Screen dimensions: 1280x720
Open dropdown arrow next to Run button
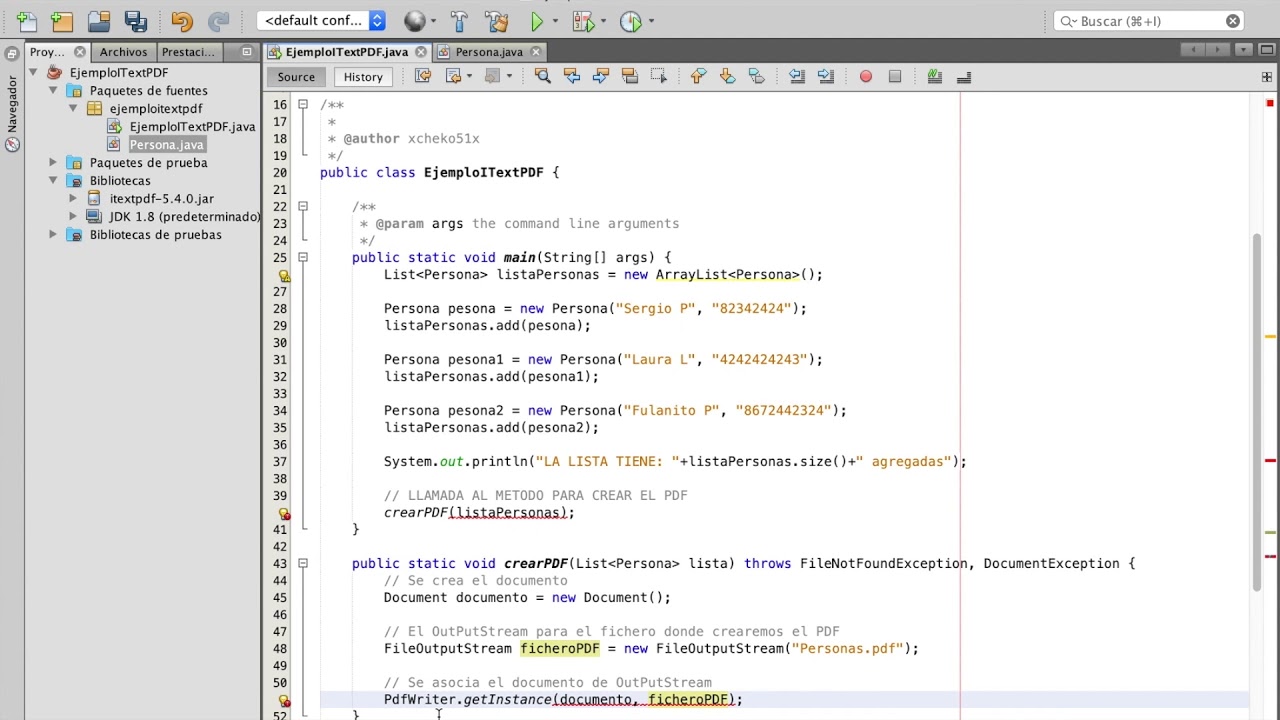point(556,22)
